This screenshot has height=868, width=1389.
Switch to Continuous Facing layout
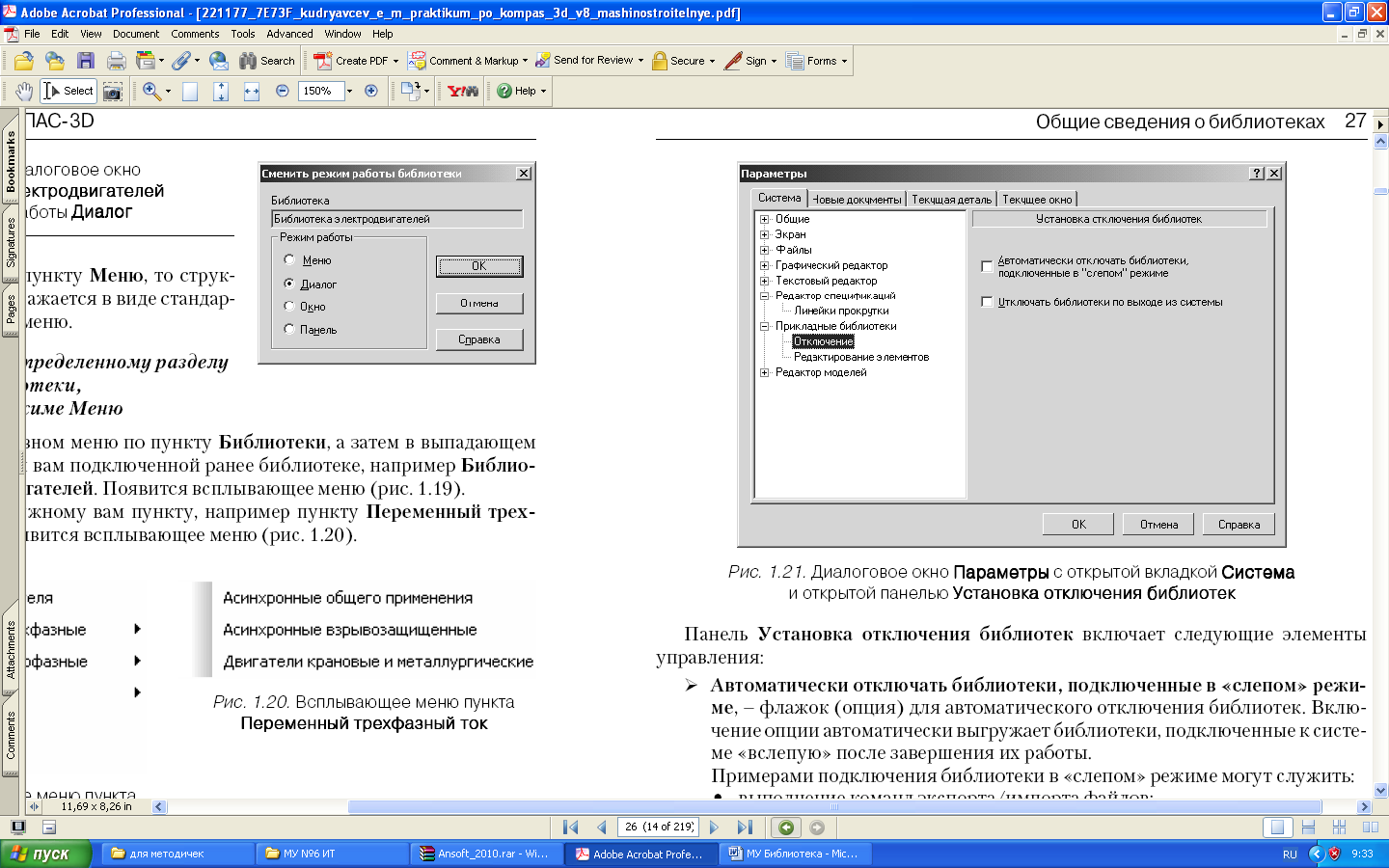[x=1339, y=827]
